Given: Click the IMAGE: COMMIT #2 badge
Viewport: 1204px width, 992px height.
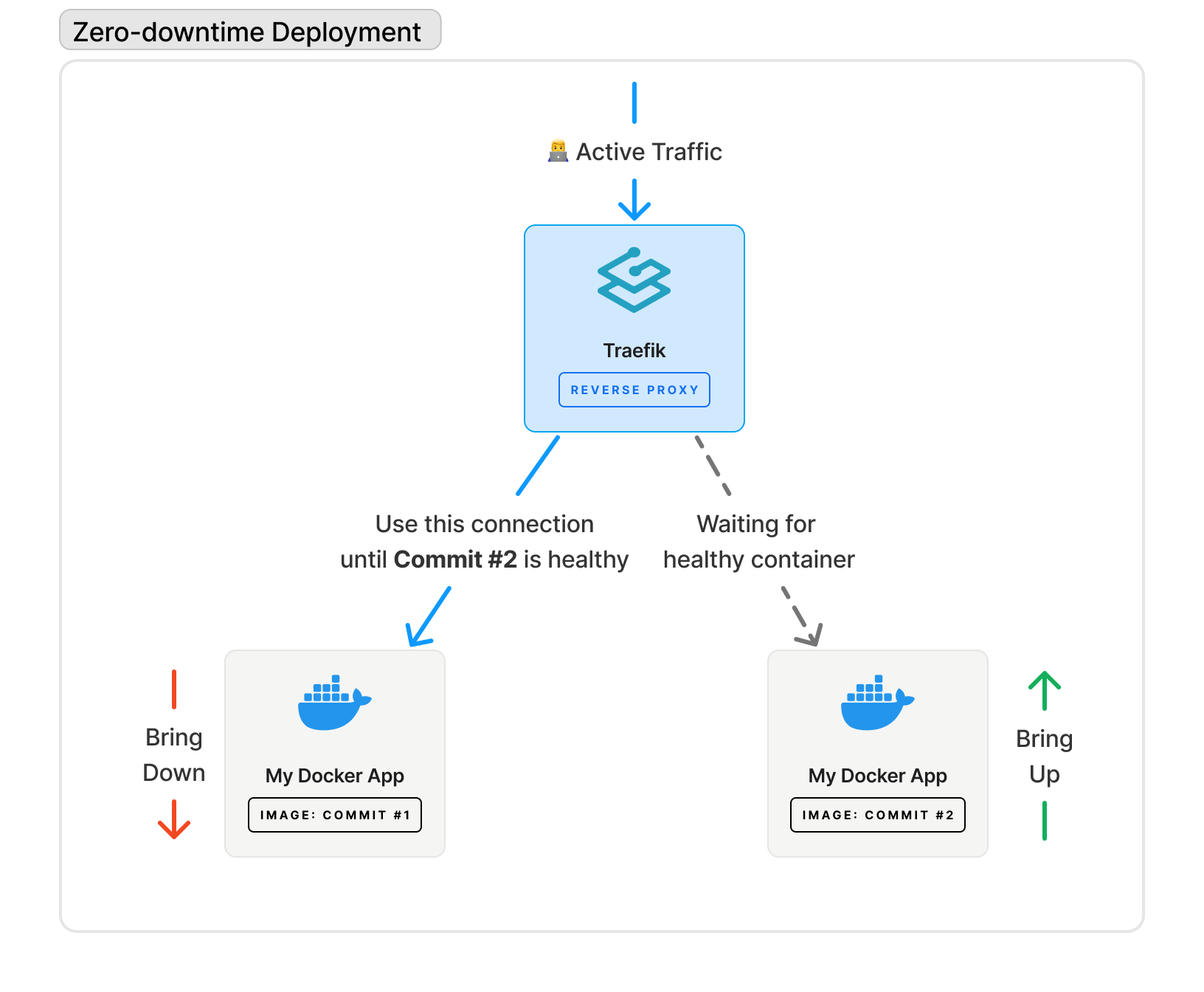Looking at the screenshot, I should pos(876,815).
